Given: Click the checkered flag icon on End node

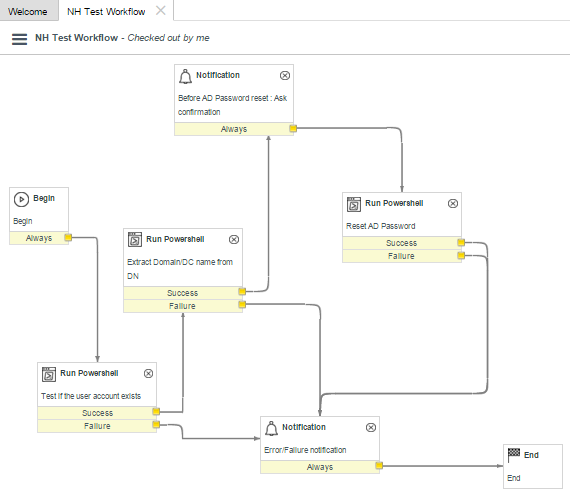Looking at the screenshot, I should (514, 455).
